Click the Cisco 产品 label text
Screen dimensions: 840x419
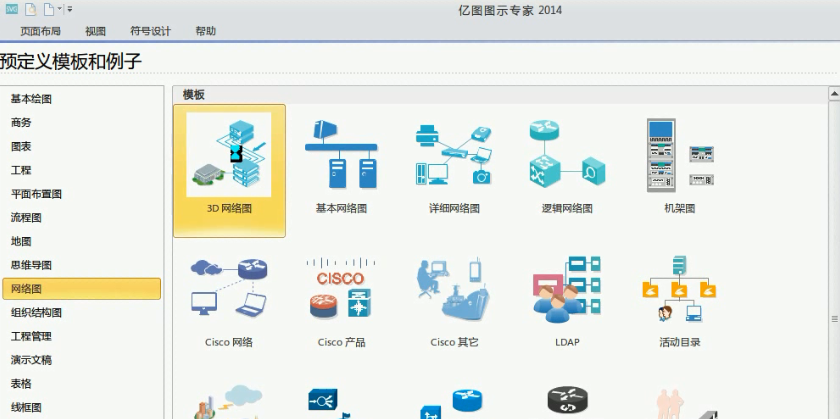[x=341, y=342]
